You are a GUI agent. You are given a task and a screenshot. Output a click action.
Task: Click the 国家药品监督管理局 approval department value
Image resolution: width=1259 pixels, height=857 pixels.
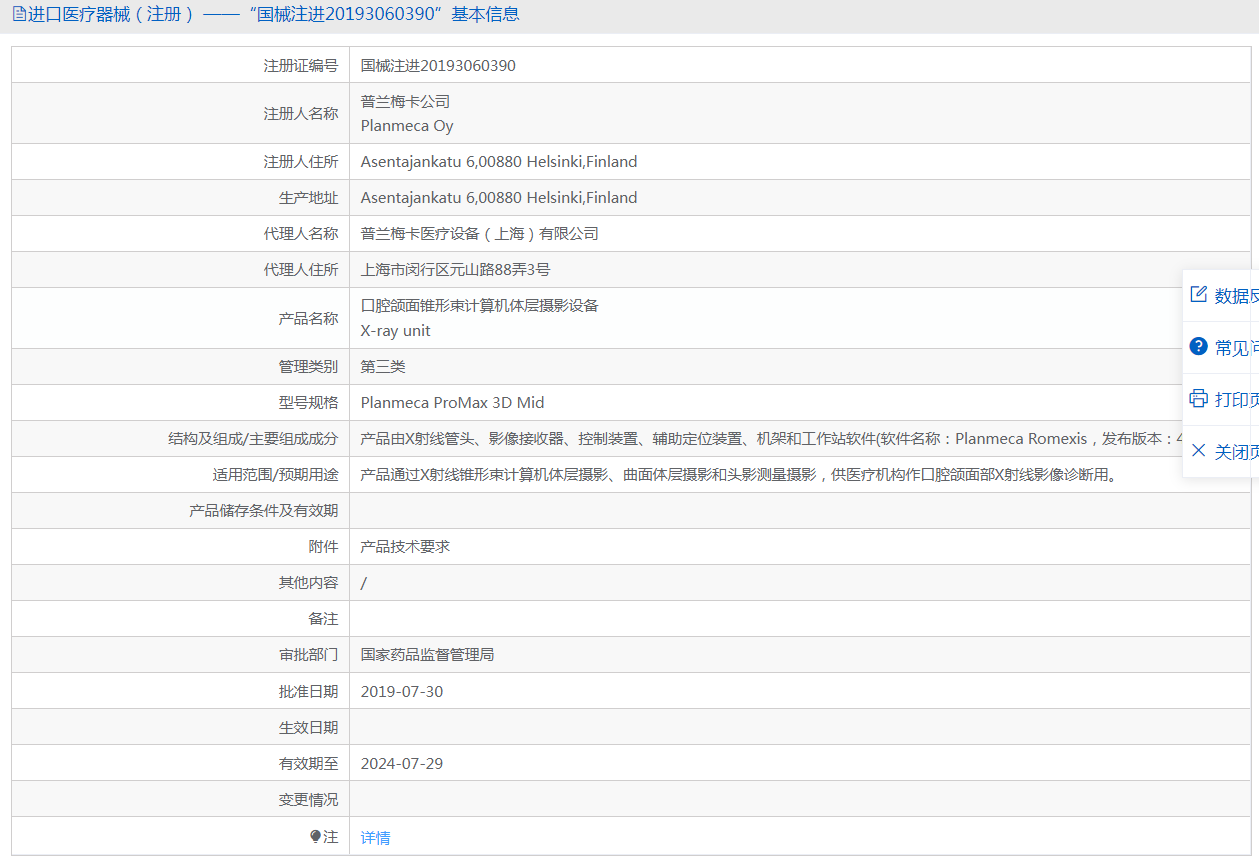428,655
